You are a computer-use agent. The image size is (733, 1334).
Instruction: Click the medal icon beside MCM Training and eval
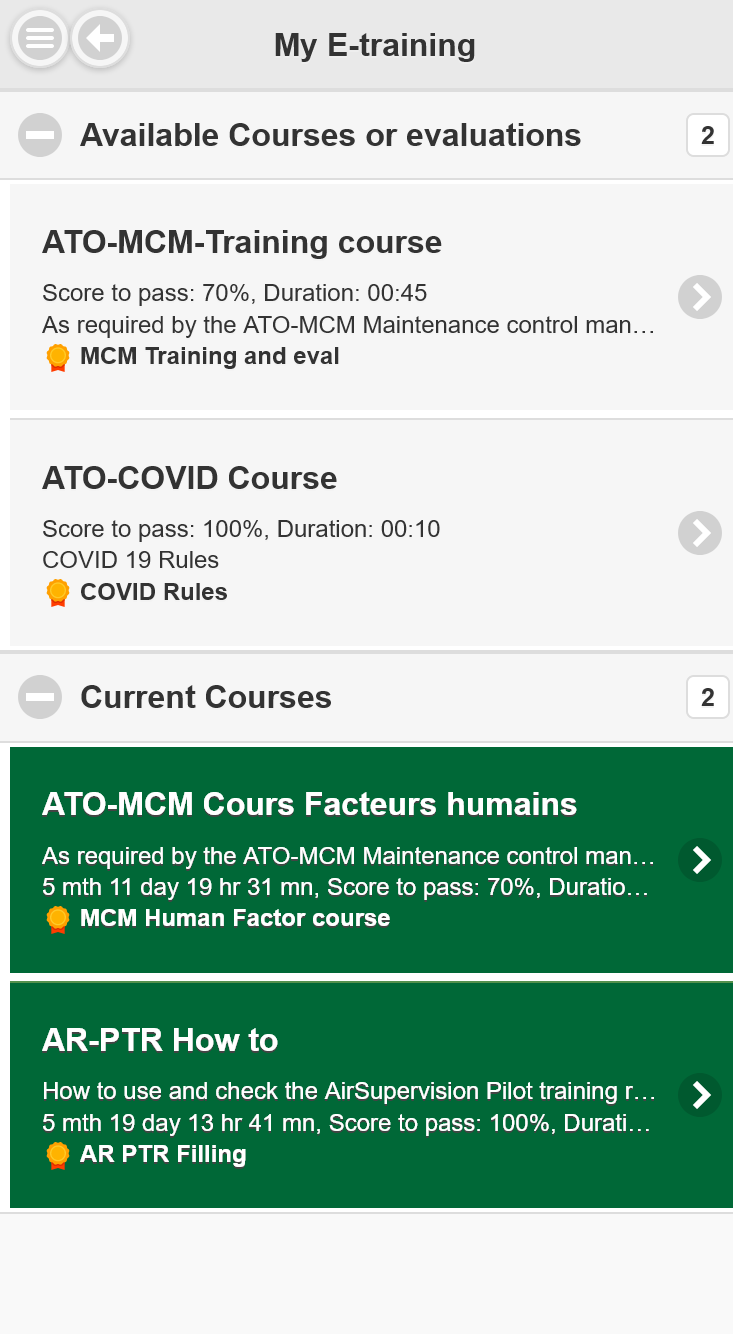pyautogui.click(x=59, y=357)
